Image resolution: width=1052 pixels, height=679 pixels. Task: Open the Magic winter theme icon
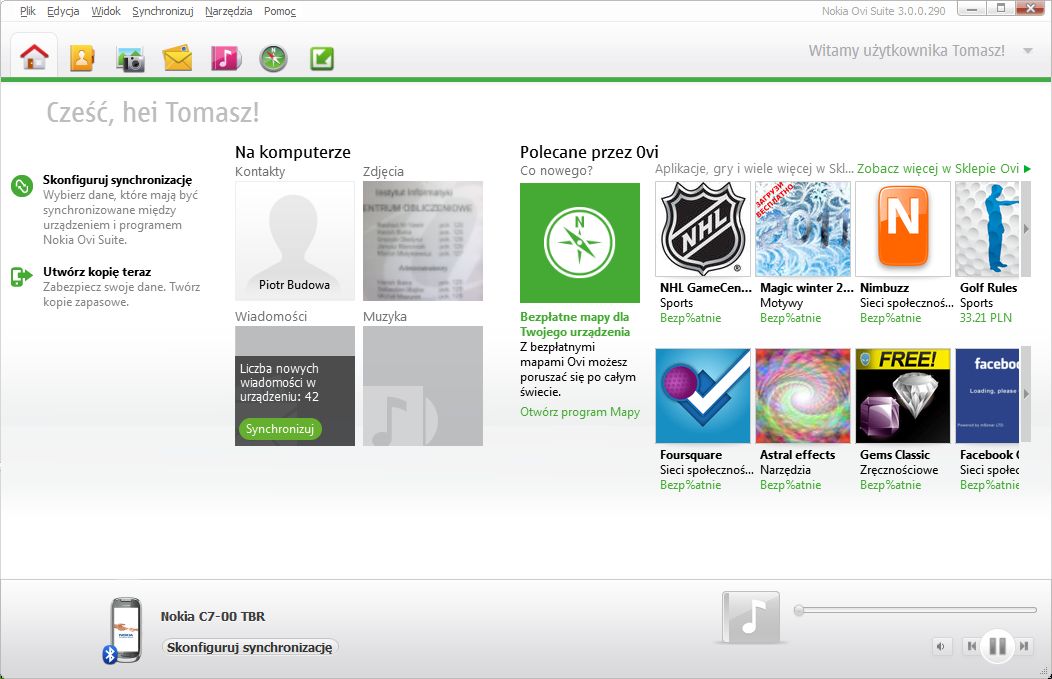coord(802,229)
